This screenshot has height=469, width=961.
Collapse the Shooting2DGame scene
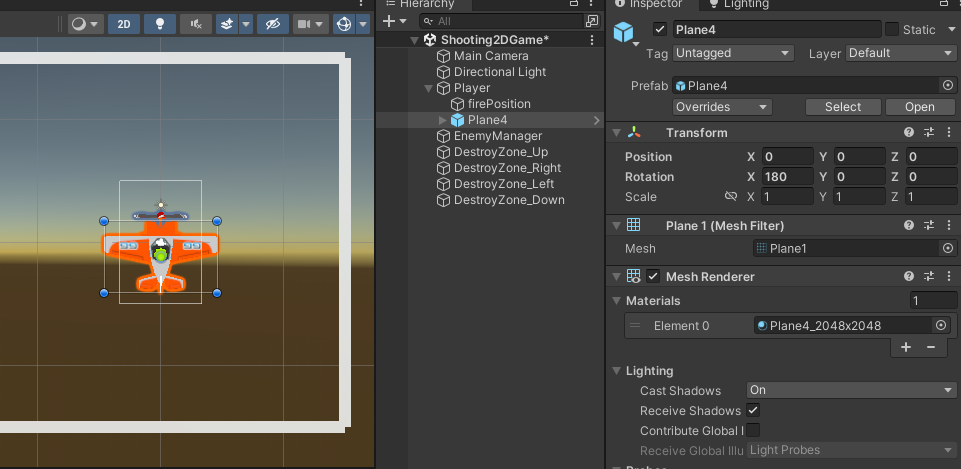[415, 40]
